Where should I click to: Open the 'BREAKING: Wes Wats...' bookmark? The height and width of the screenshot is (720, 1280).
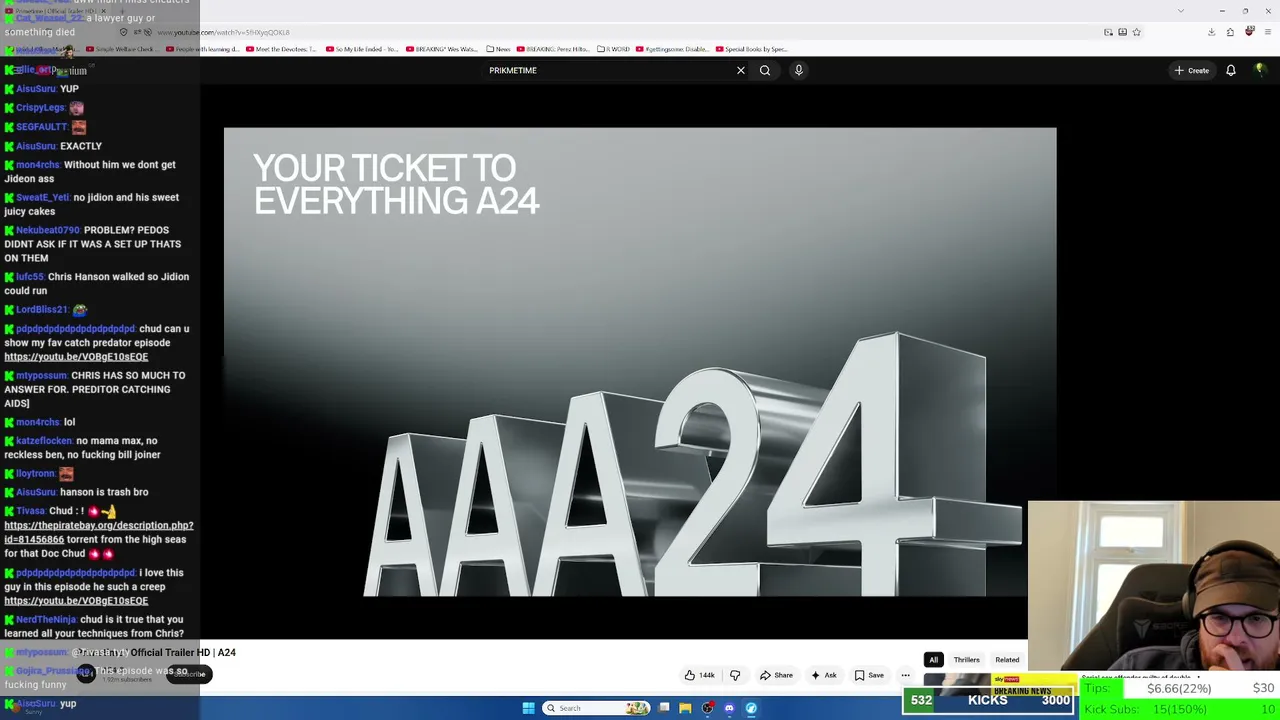point(442,49)
